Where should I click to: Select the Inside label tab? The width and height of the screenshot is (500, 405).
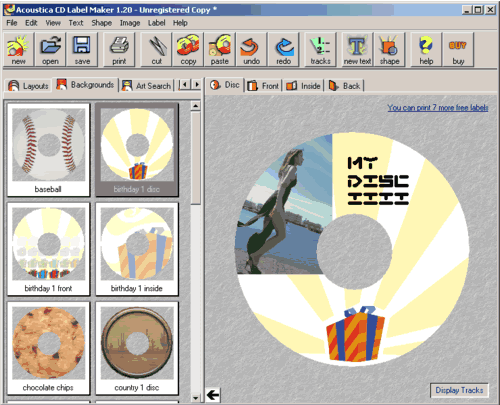(304, 86)
